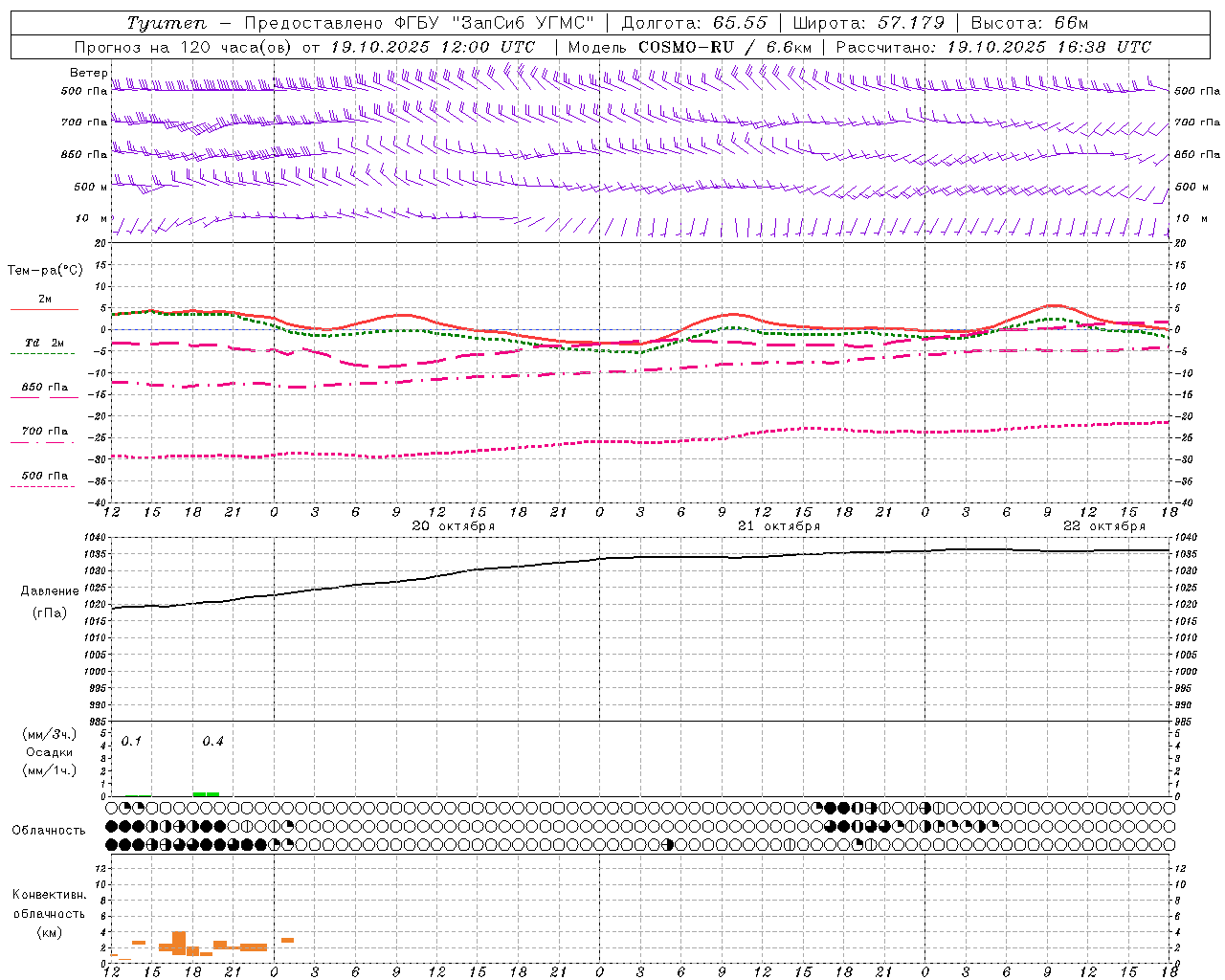This screenshot has height=980, width=1225.
Task: Click the '(мм/3ч.)' precipitation unit label
Action: (x=50, y=735)
